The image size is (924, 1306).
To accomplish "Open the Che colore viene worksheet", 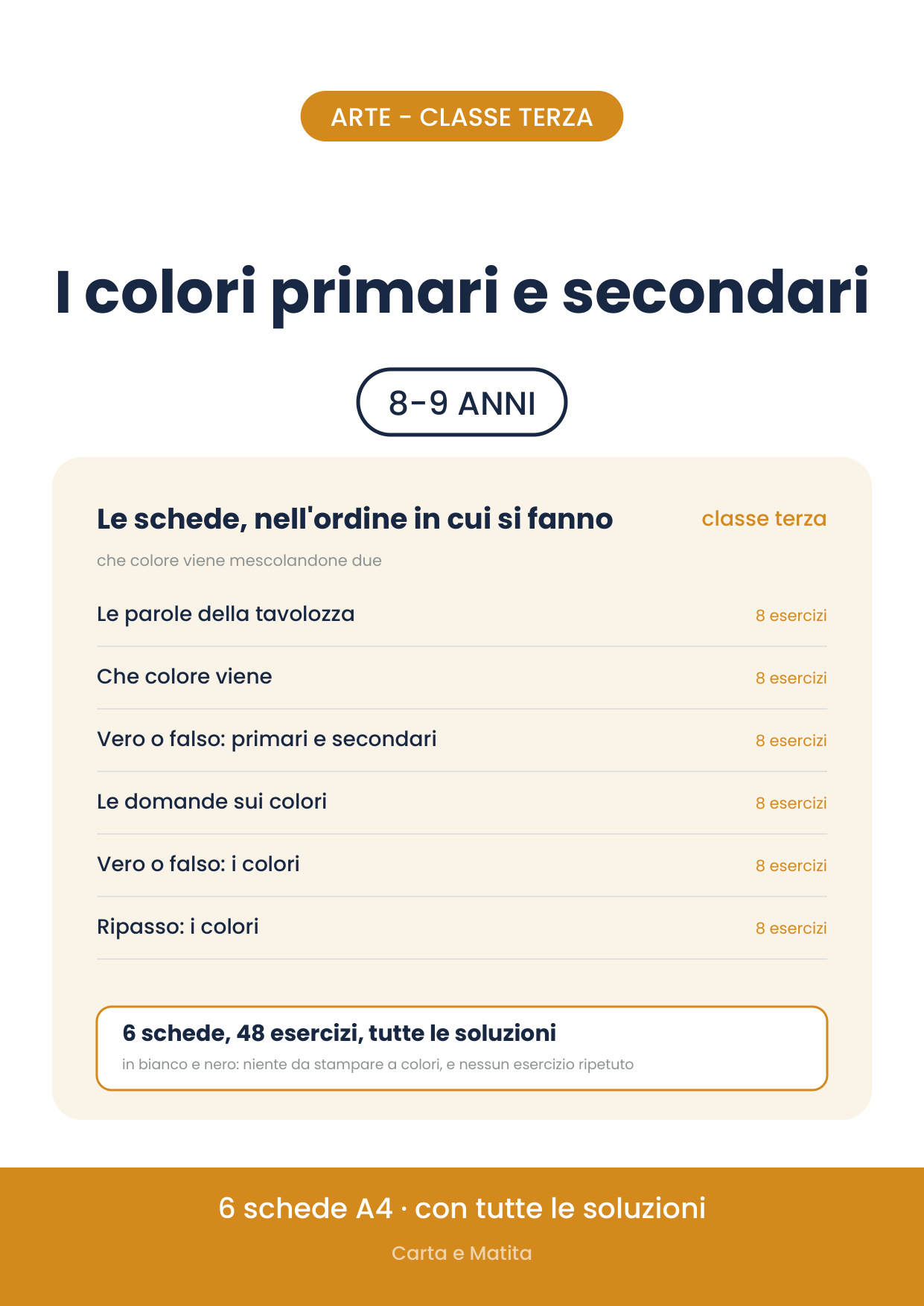I will pos(462,678).
